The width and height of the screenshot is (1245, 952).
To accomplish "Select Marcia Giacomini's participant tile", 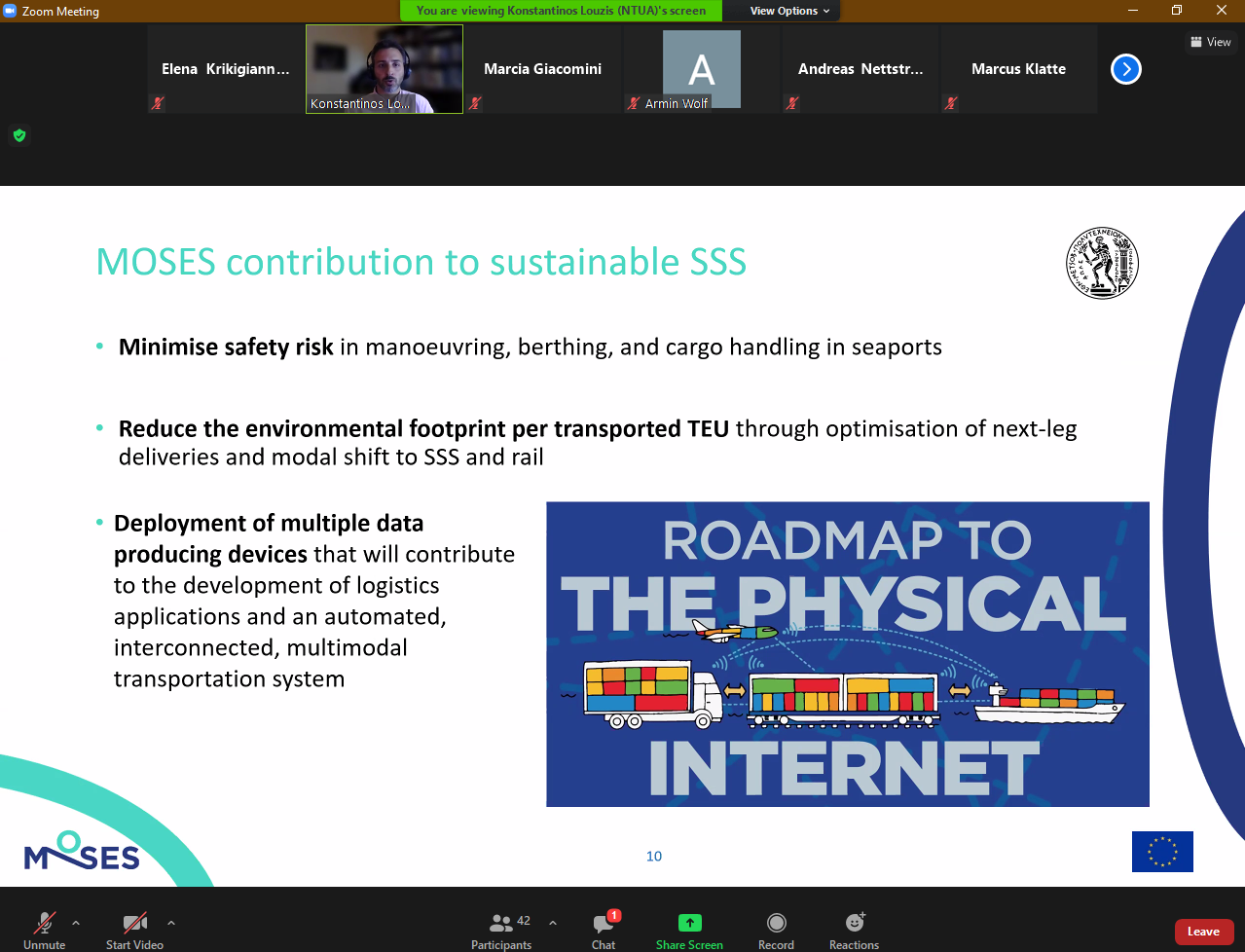I will (543, 69).
